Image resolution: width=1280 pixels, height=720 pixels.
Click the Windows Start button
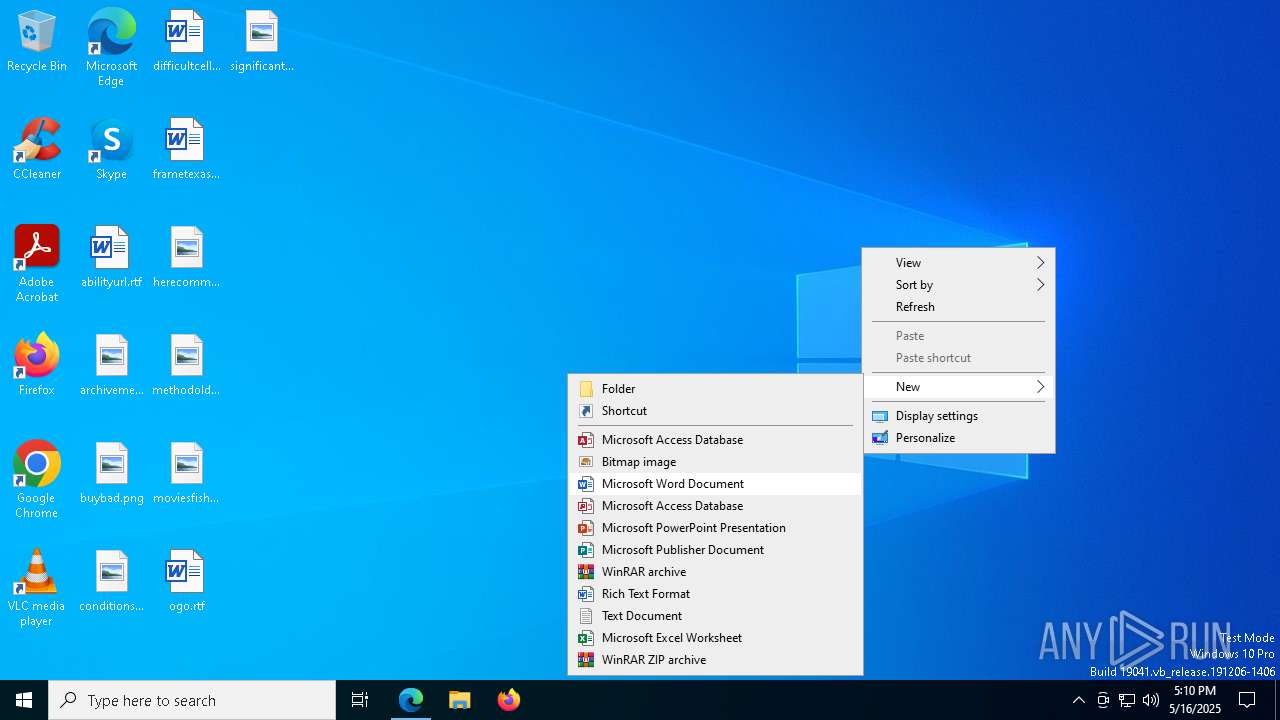(24, 700)
